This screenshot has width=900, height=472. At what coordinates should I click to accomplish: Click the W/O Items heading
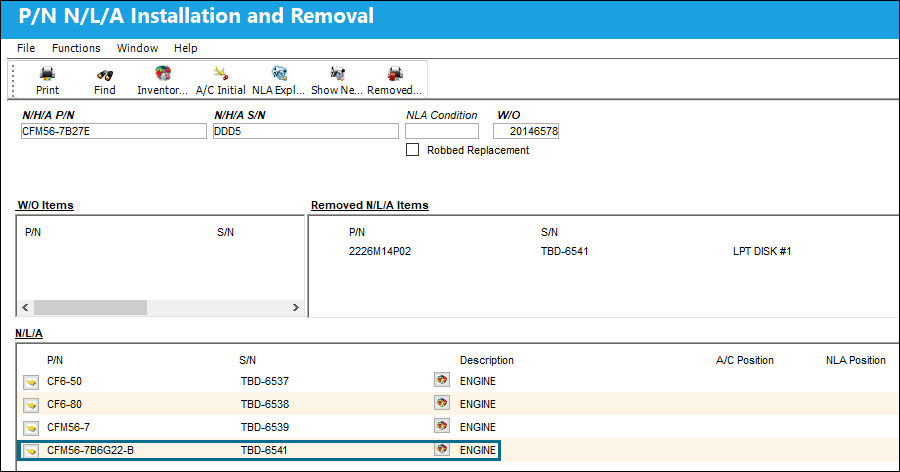[x=45, y=205]
